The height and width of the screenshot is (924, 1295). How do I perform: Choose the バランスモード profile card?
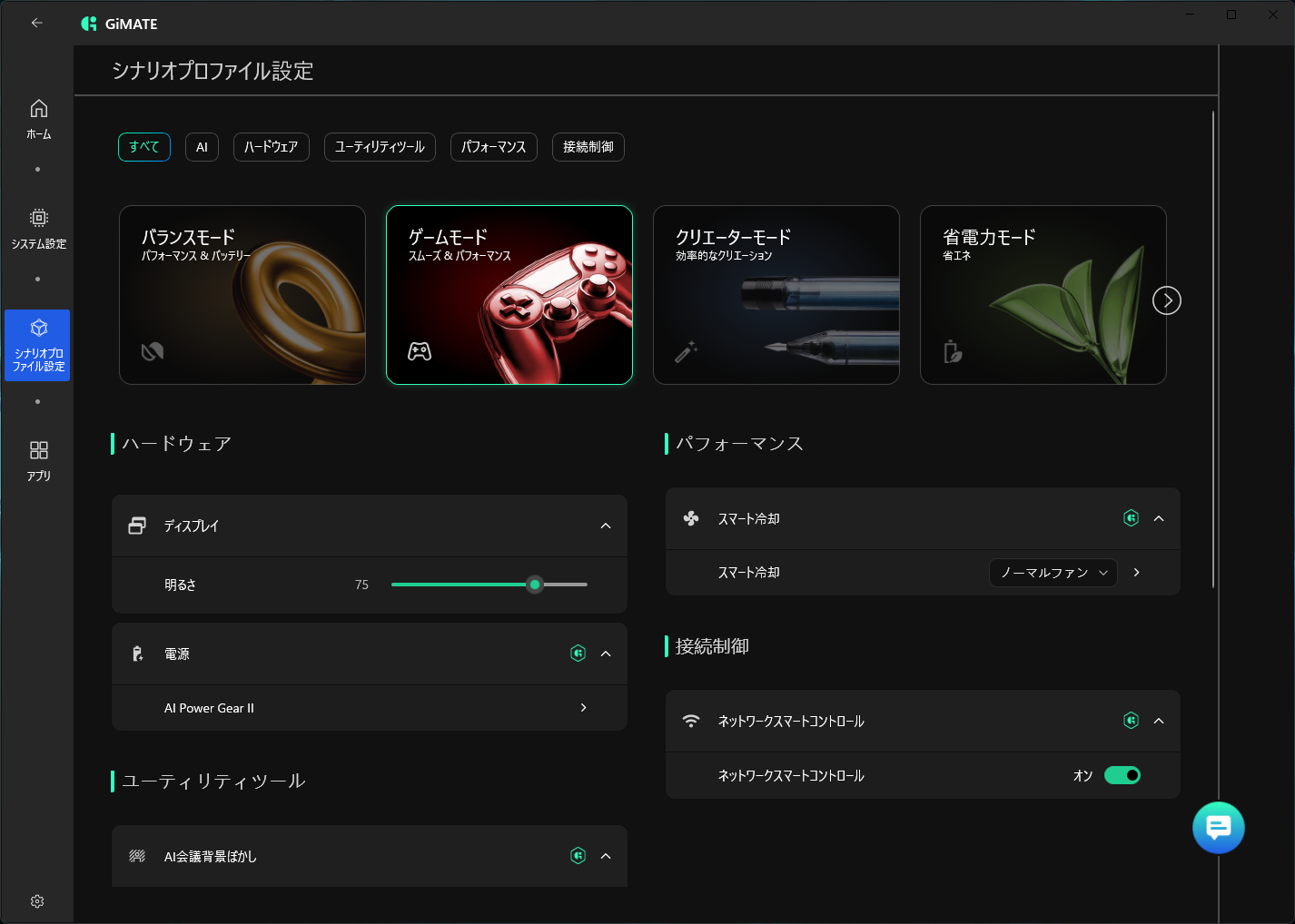tap(242, 295)
